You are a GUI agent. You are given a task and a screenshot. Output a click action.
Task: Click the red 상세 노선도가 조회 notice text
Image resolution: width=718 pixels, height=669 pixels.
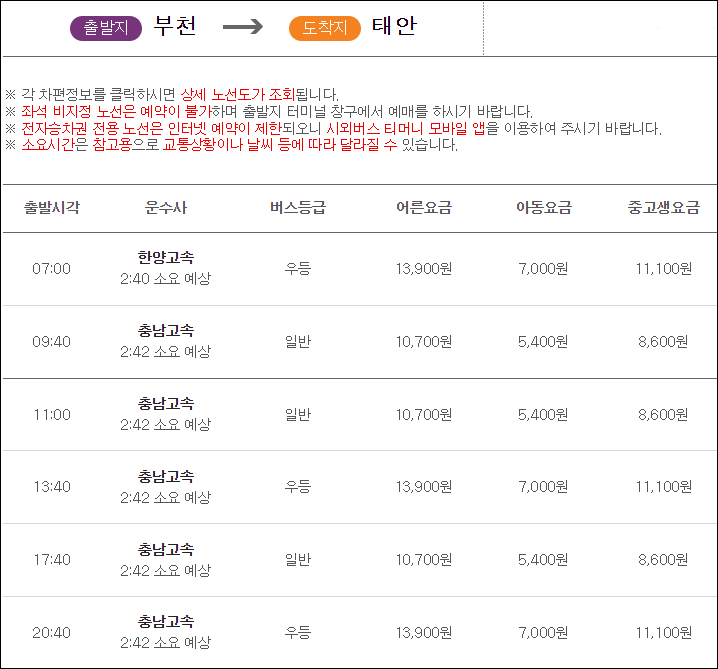tap(238, 94)
